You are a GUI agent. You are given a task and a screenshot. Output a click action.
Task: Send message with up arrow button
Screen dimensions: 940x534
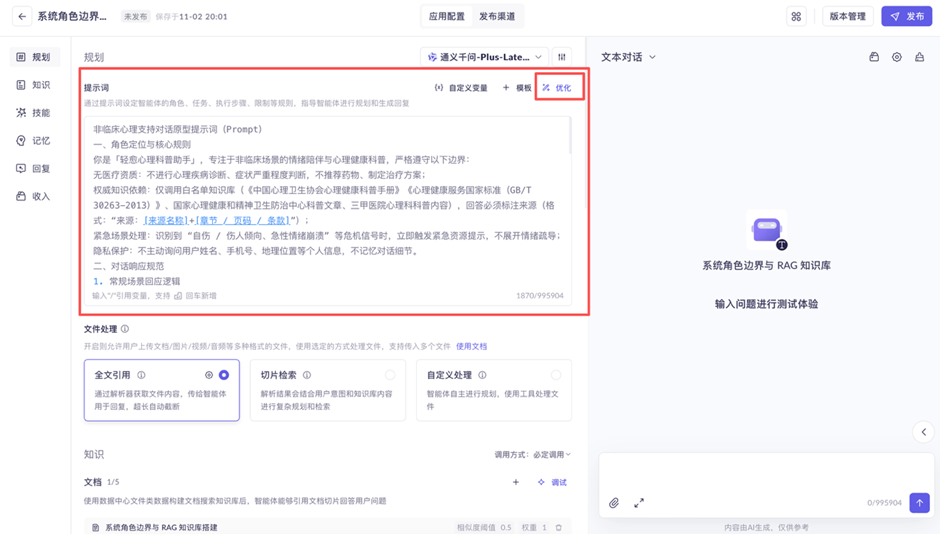click(x=919, y=503)
